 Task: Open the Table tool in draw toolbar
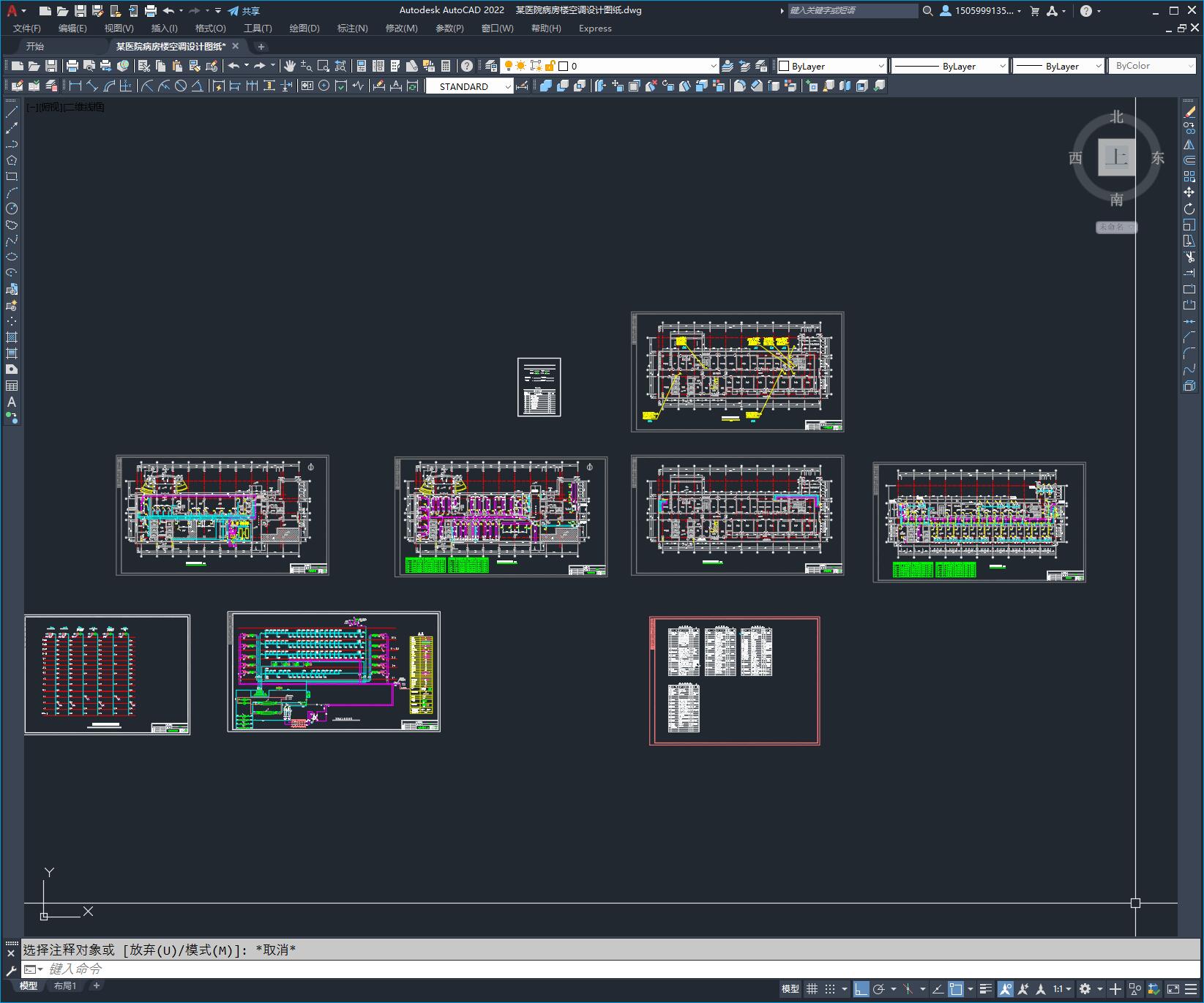pyautogui.click(x=12, y=386)
